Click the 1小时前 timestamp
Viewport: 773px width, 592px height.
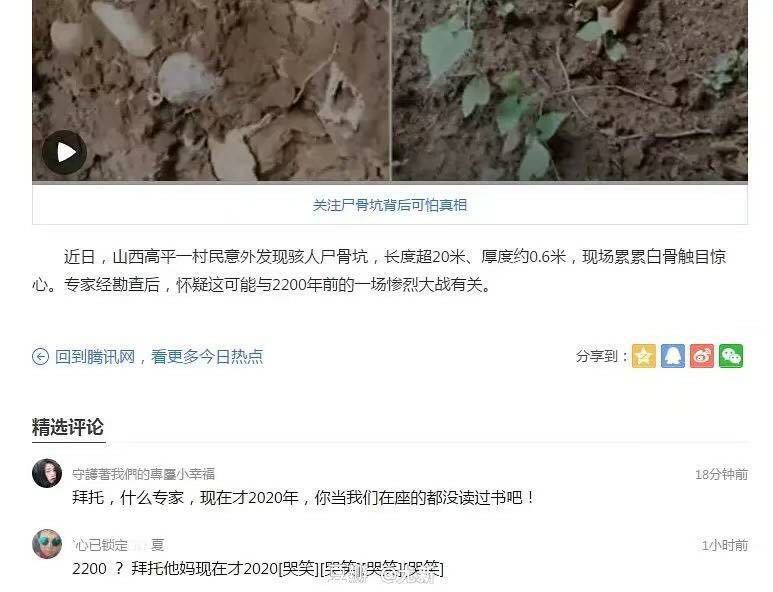[725, 545]
